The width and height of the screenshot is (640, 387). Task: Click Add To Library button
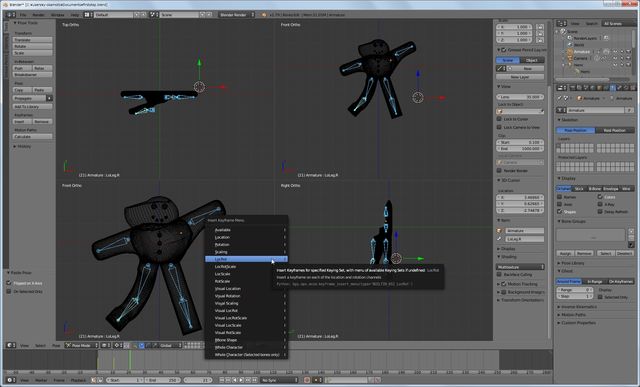(x=32, y=107)
